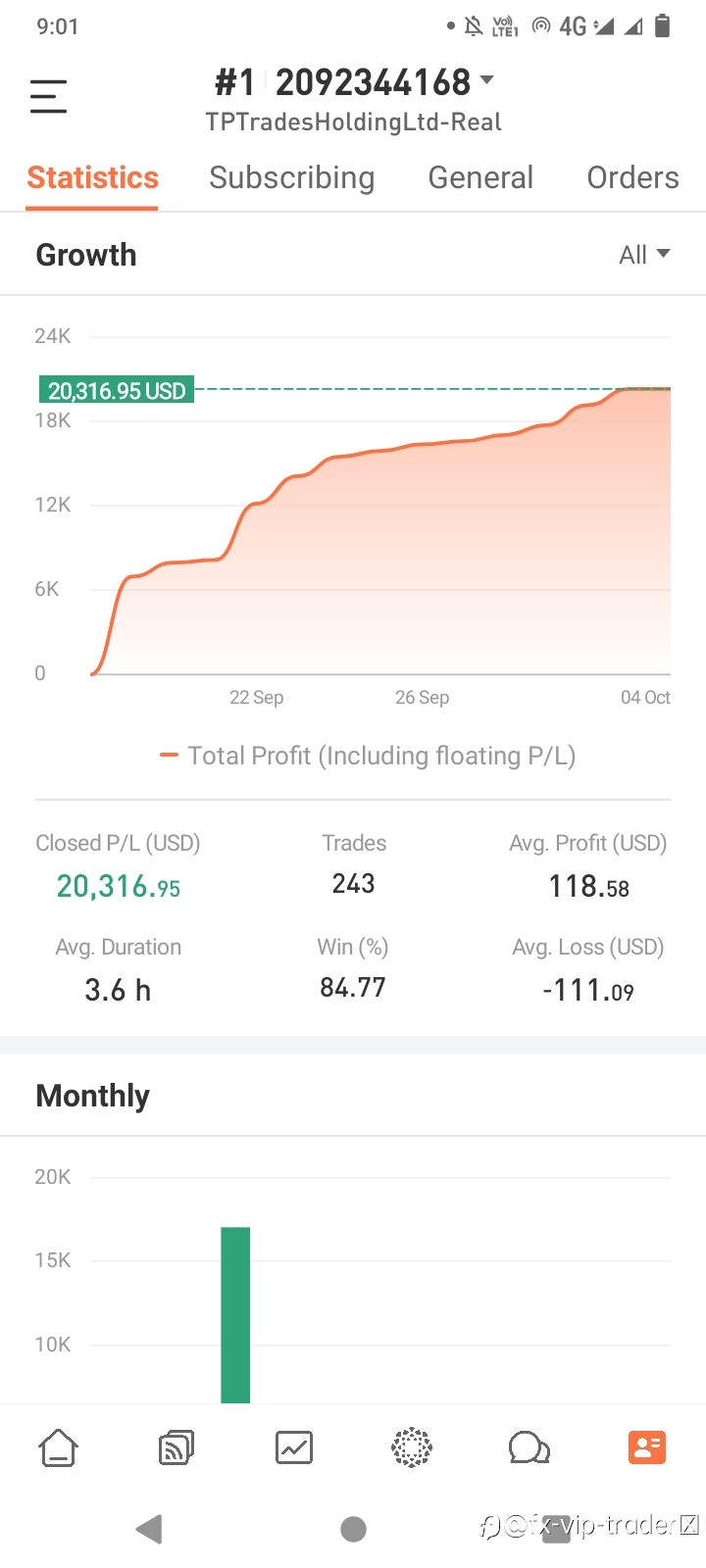Tap the Closed P/L value 20,316.95
The width and height of the screenshot is (706, 1568).
point(119,886)
